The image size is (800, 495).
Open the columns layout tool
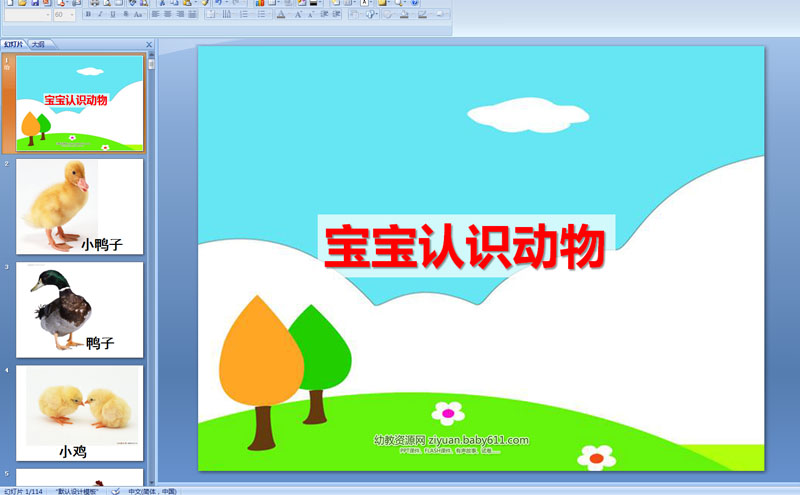(227, 14)
